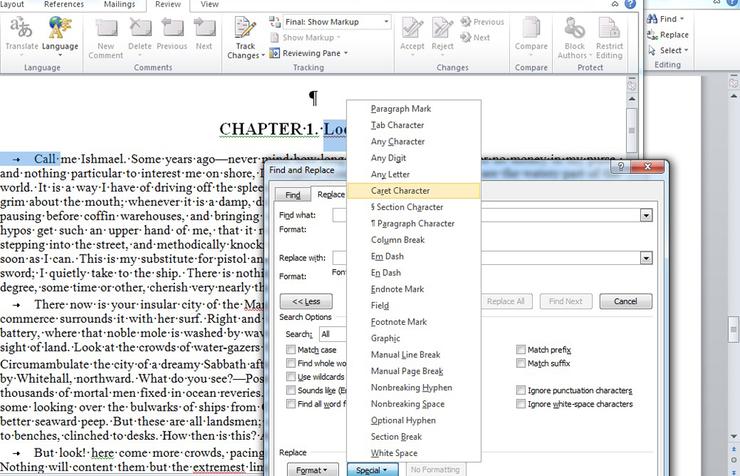The width and height of the screenshot is (740, 476).
Task: Click the Find Next button
Action: (565, 301)
